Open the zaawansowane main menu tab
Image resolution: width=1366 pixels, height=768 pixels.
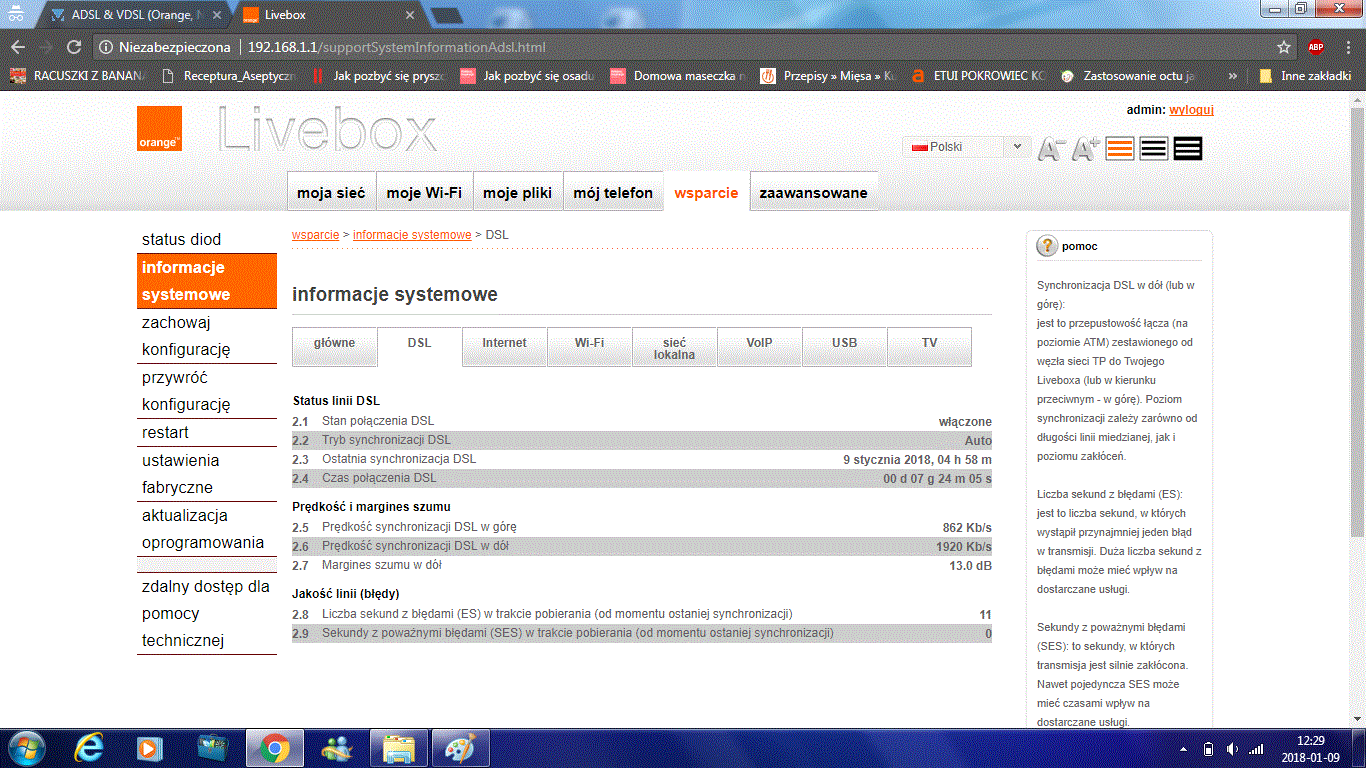point(813,193)
